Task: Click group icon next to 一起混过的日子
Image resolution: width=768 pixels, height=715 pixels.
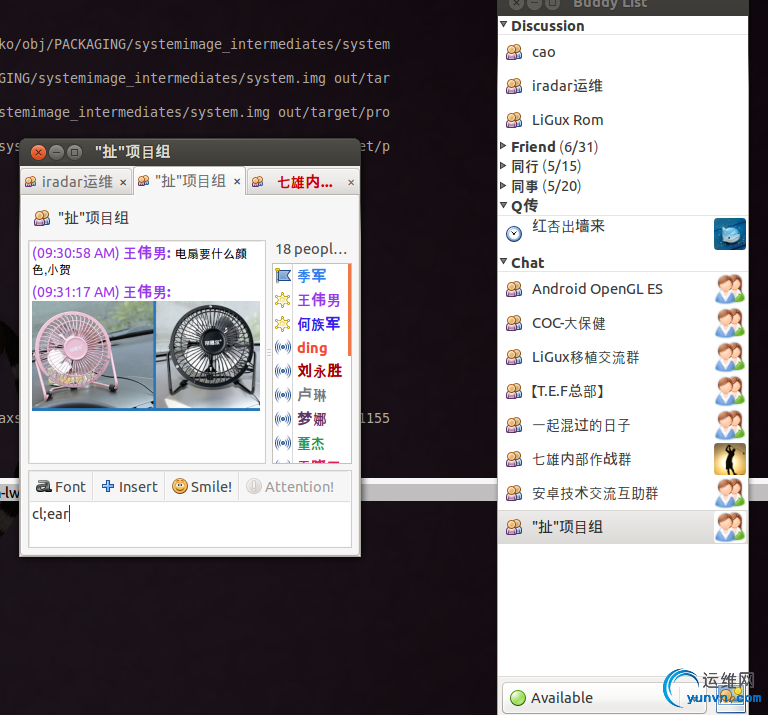Action: point(514,425)
